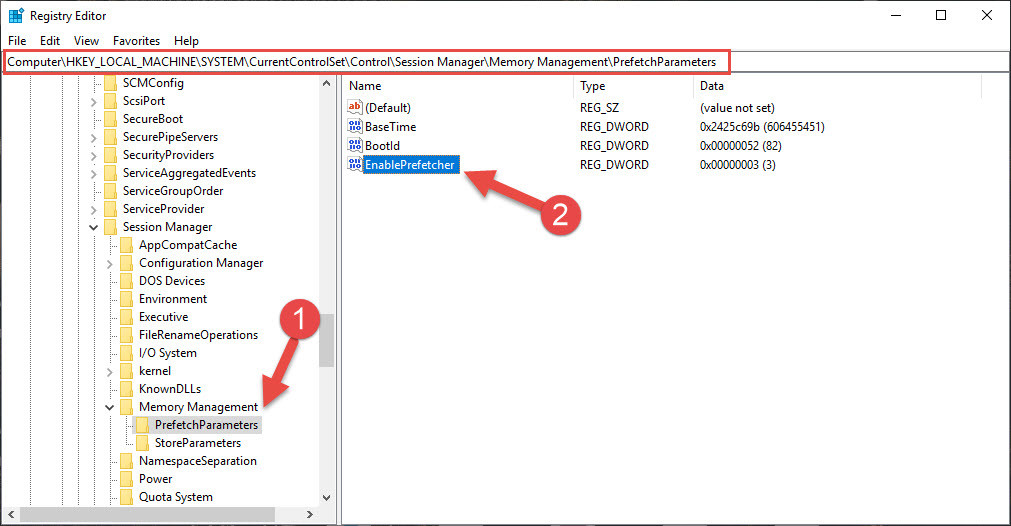Screen dimensions: 1011x526
Task: Expand the kernel key
Action: (110, 372)
